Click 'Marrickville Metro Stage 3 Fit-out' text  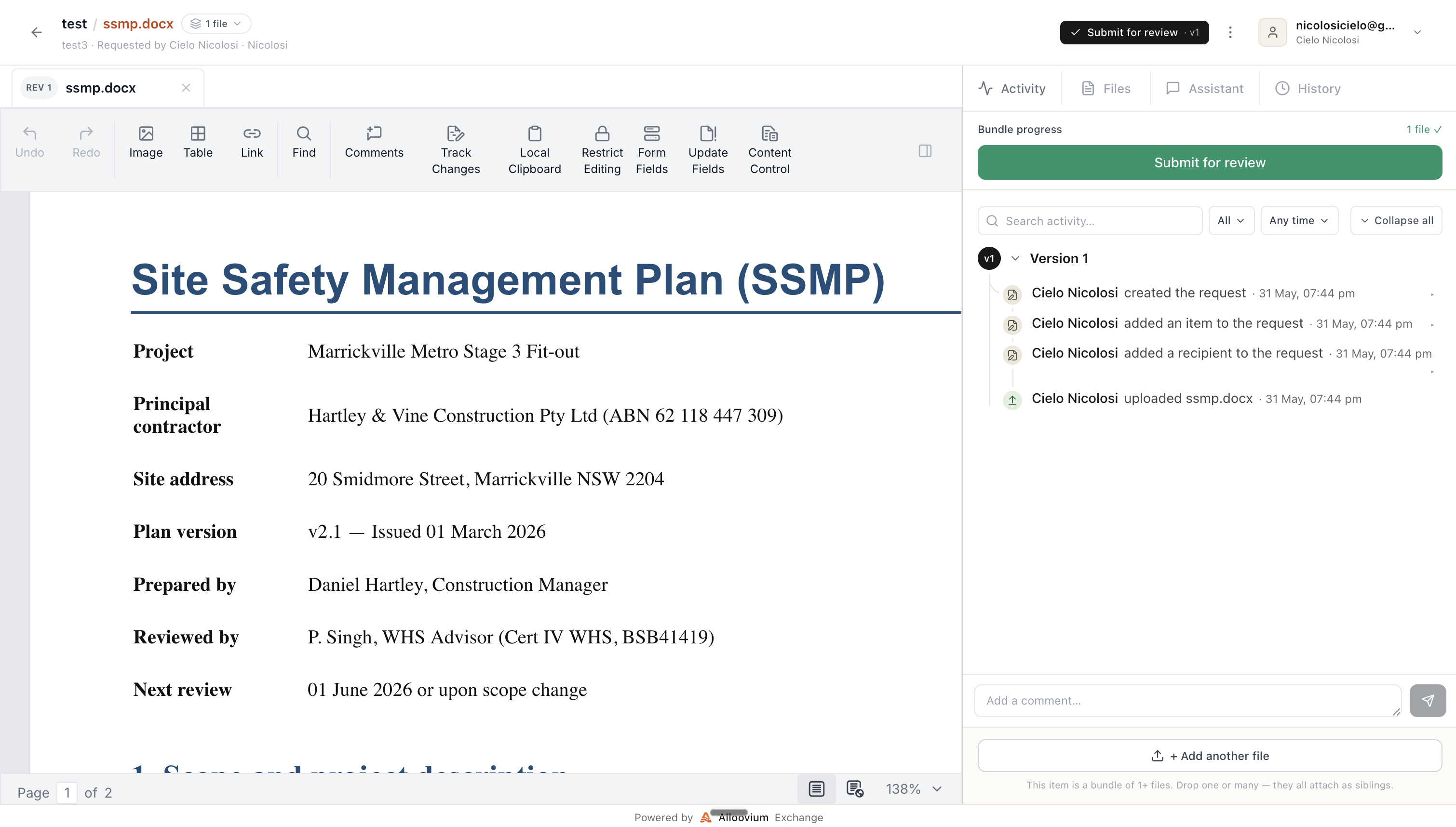pyautogui.click(x=443, y=352)
